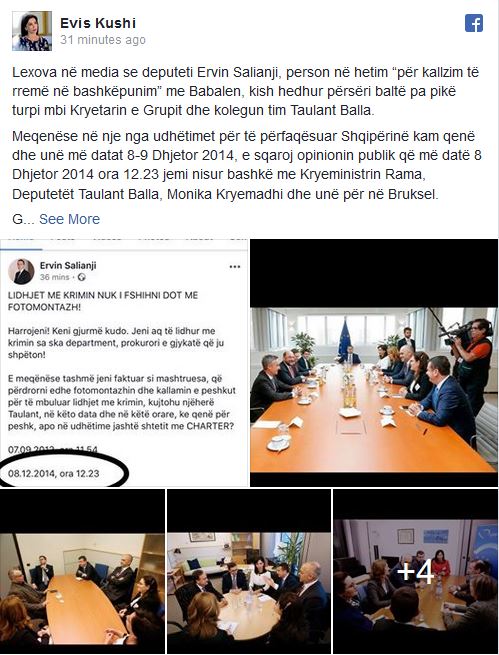The height and width of the screenshot is (655, 499).
Task: Click the Ervin Salianji name in screenshot
Action: tap(68, 265)
